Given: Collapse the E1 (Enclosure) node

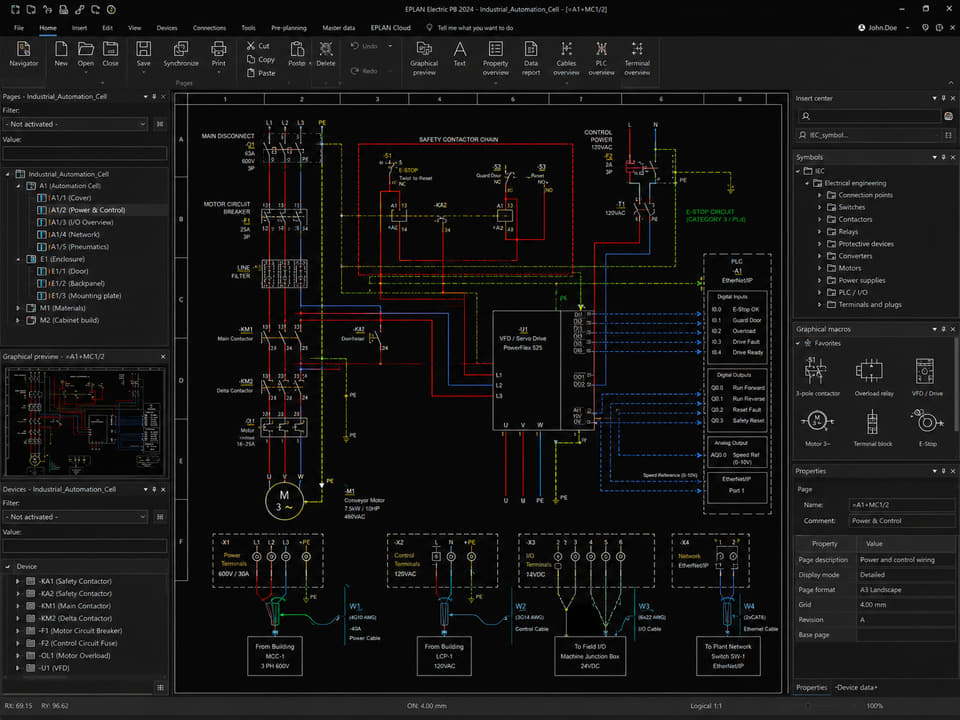Looking at the screenshot, I should (x=18, y=259).
